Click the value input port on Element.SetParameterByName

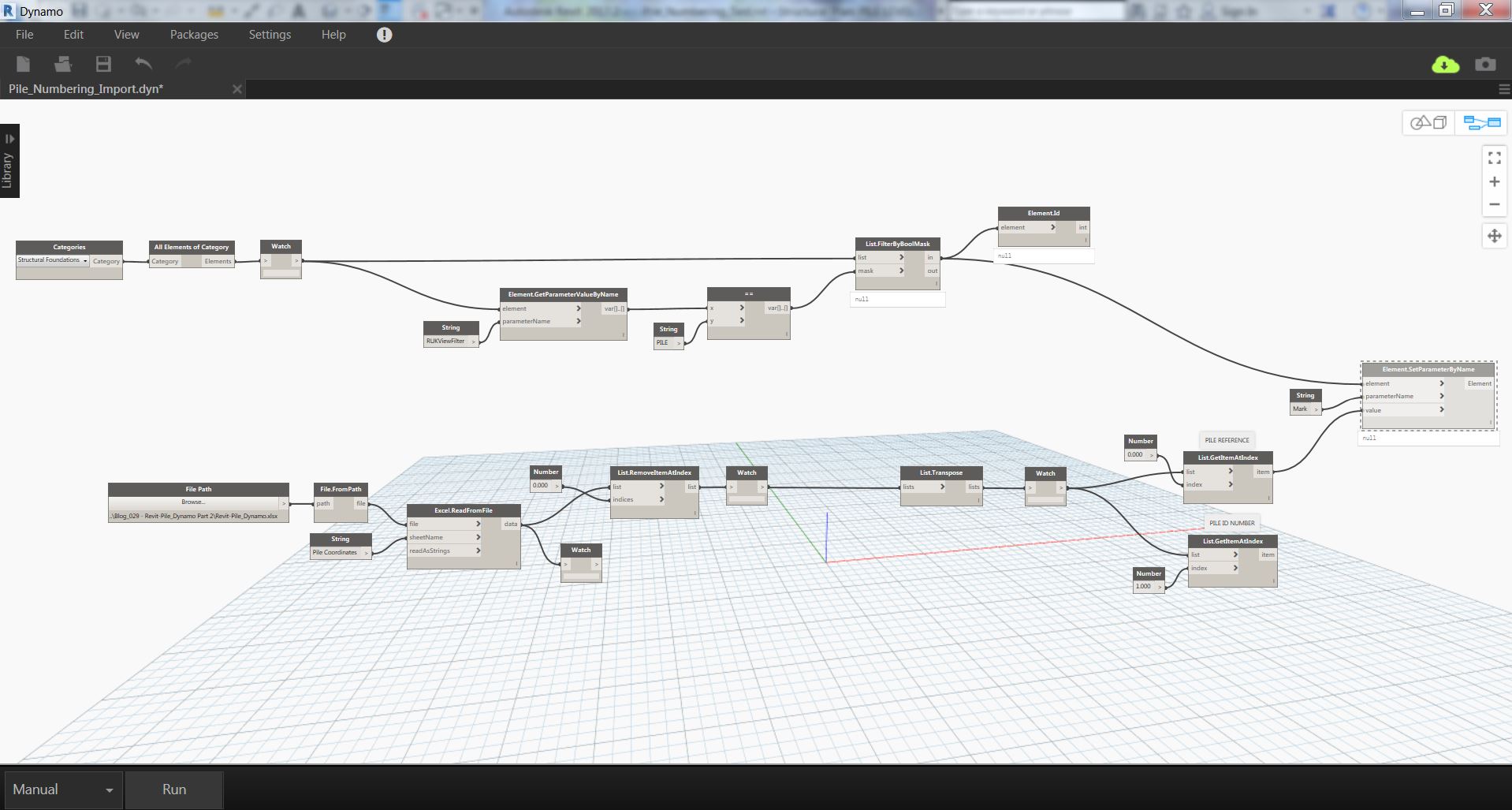tap(1404, 410)
